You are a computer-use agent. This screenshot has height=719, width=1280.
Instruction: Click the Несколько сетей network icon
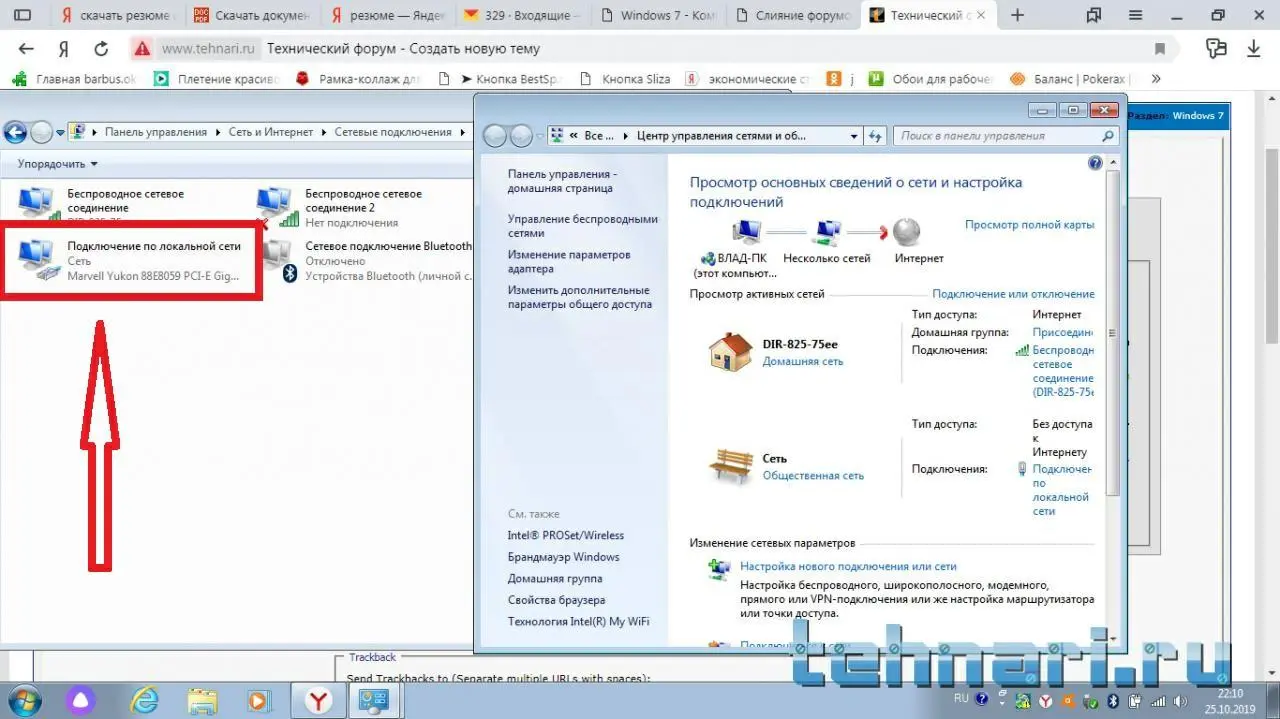point(827,233)
